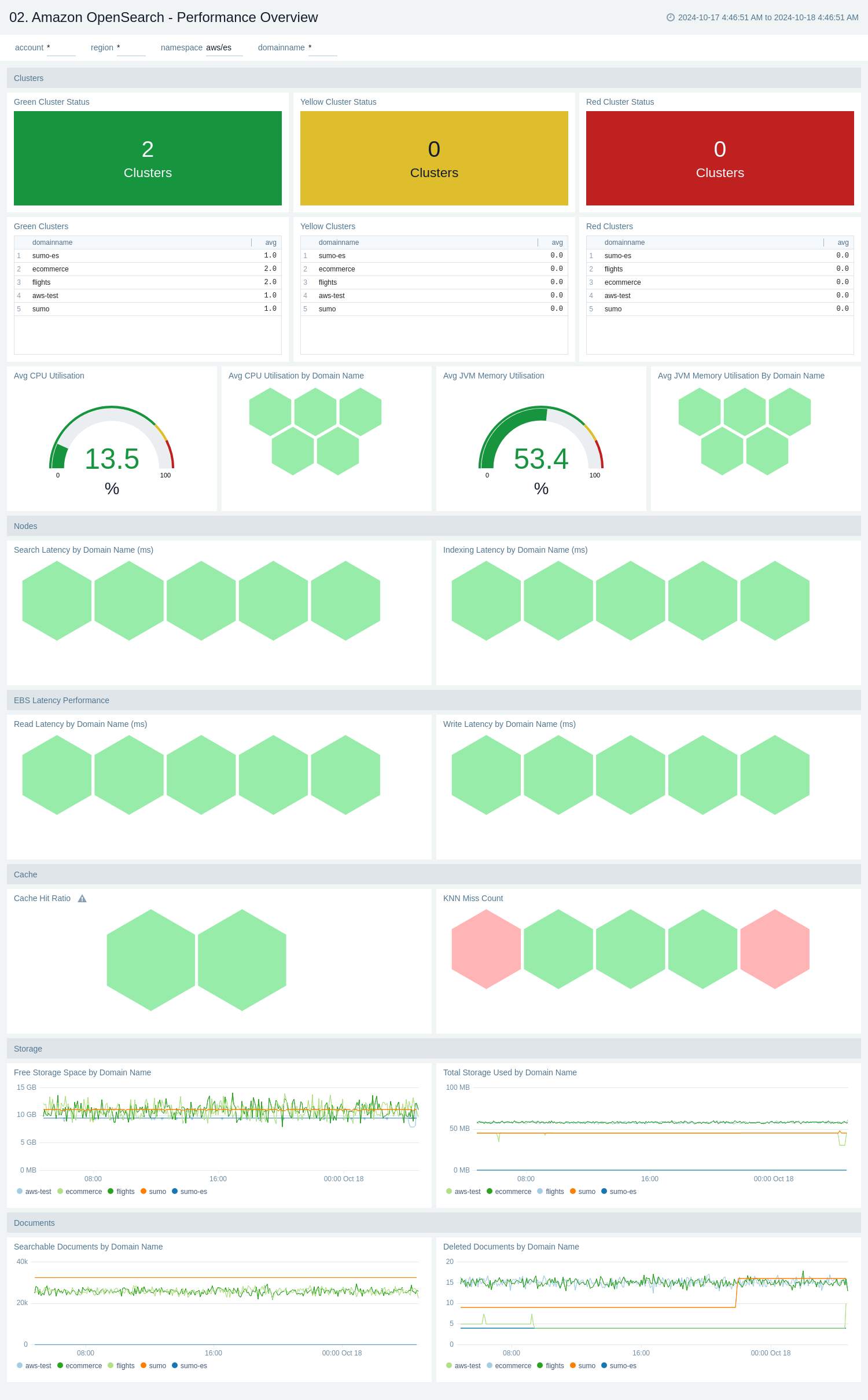Click the 16:00 tick on Free Storage Space chart
Image resolution: width=868 pixels, height=1400 pixels.
point(218,1179)
